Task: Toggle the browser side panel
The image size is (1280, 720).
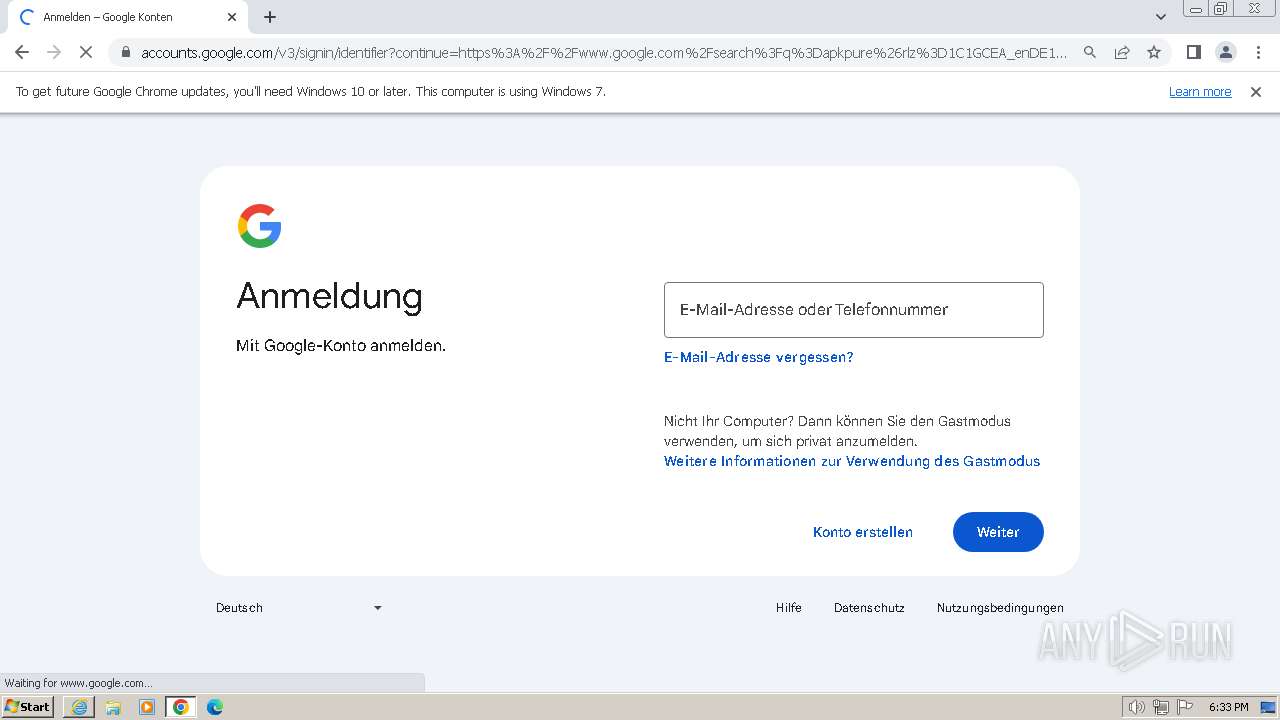Action: (1193, 52)
